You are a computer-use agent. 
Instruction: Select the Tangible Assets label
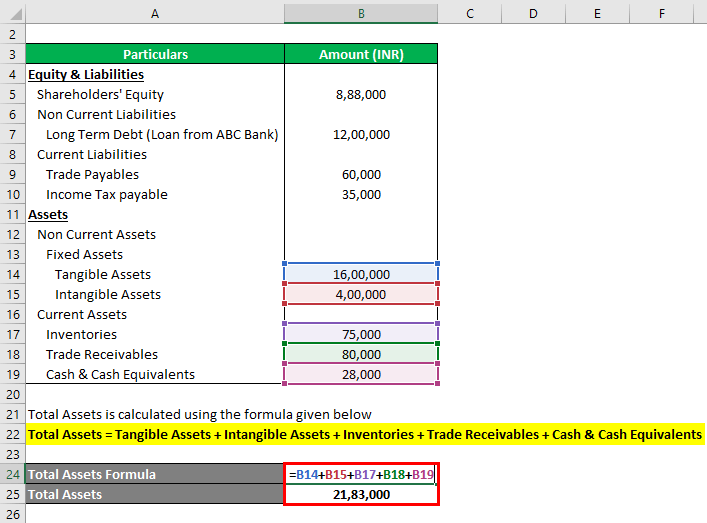pos(103,274)
